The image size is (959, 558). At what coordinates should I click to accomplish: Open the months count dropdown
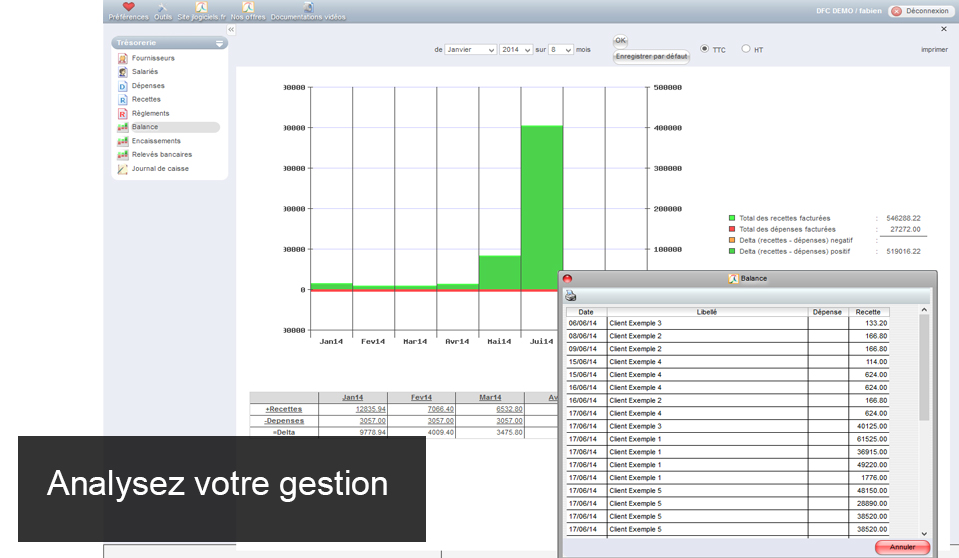click(x=561, y=50)
